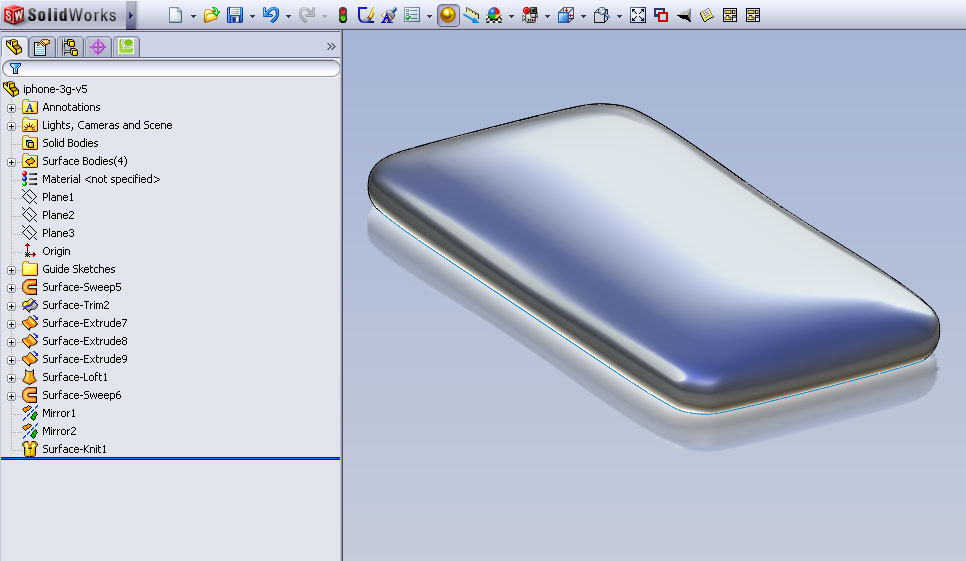This screenshot has height=561, width=966.
Task: Open the Appearance dropdown arrow
Action: click(511, 16)
